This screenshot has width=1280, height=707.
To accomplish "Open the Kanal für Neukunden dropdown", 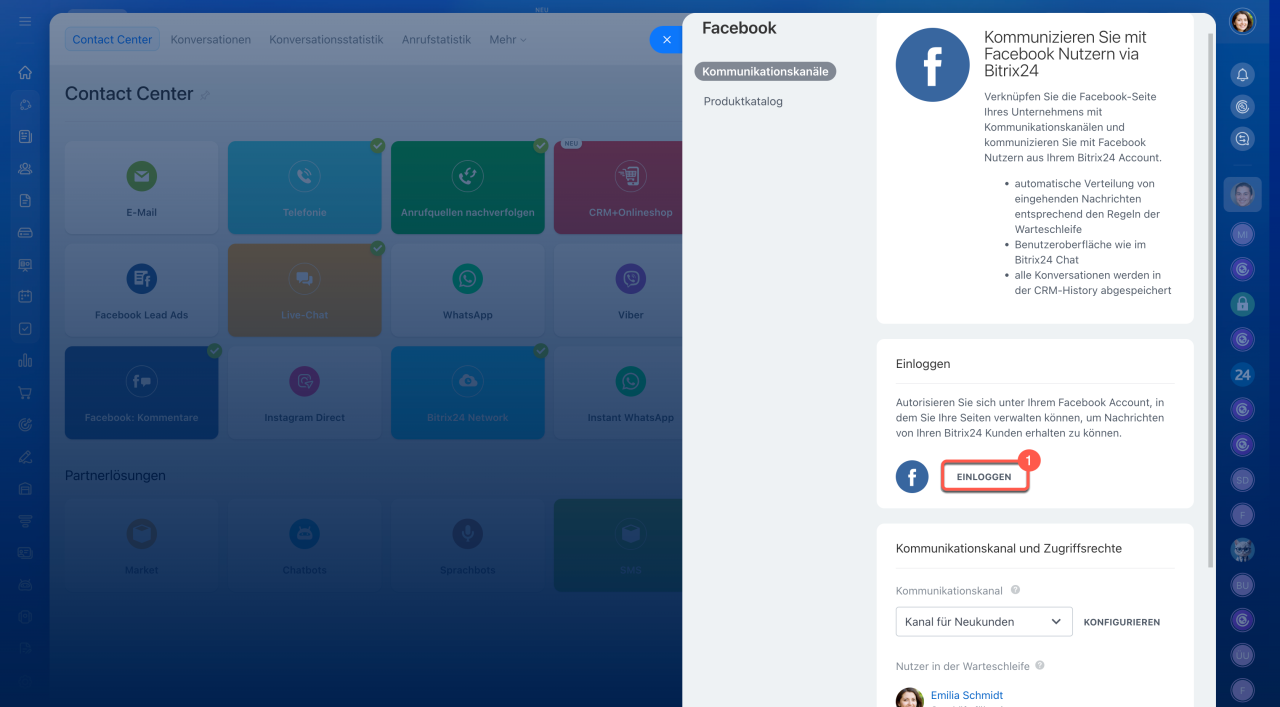I will pyautogui.click(x=984, y=622).
